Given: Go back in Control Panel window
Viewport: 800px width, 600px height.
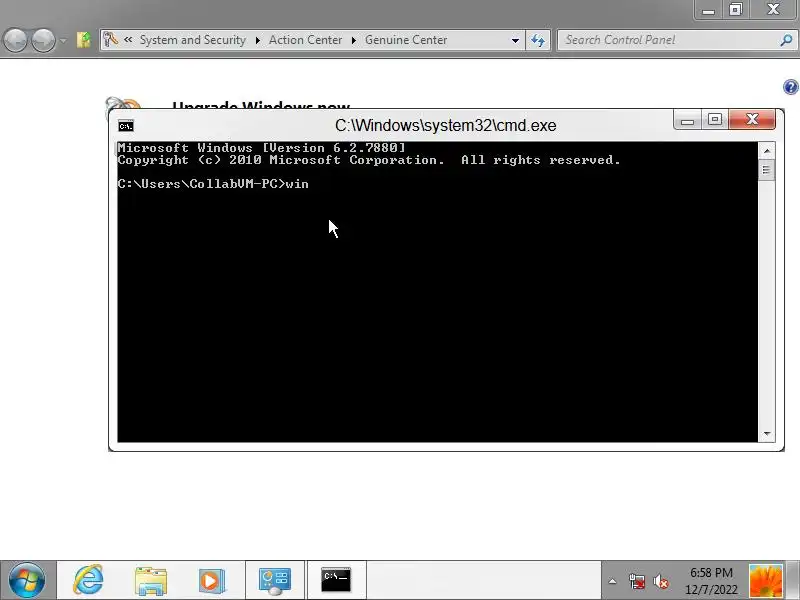Looking at the screenshot, I should (x=15, y=40).
